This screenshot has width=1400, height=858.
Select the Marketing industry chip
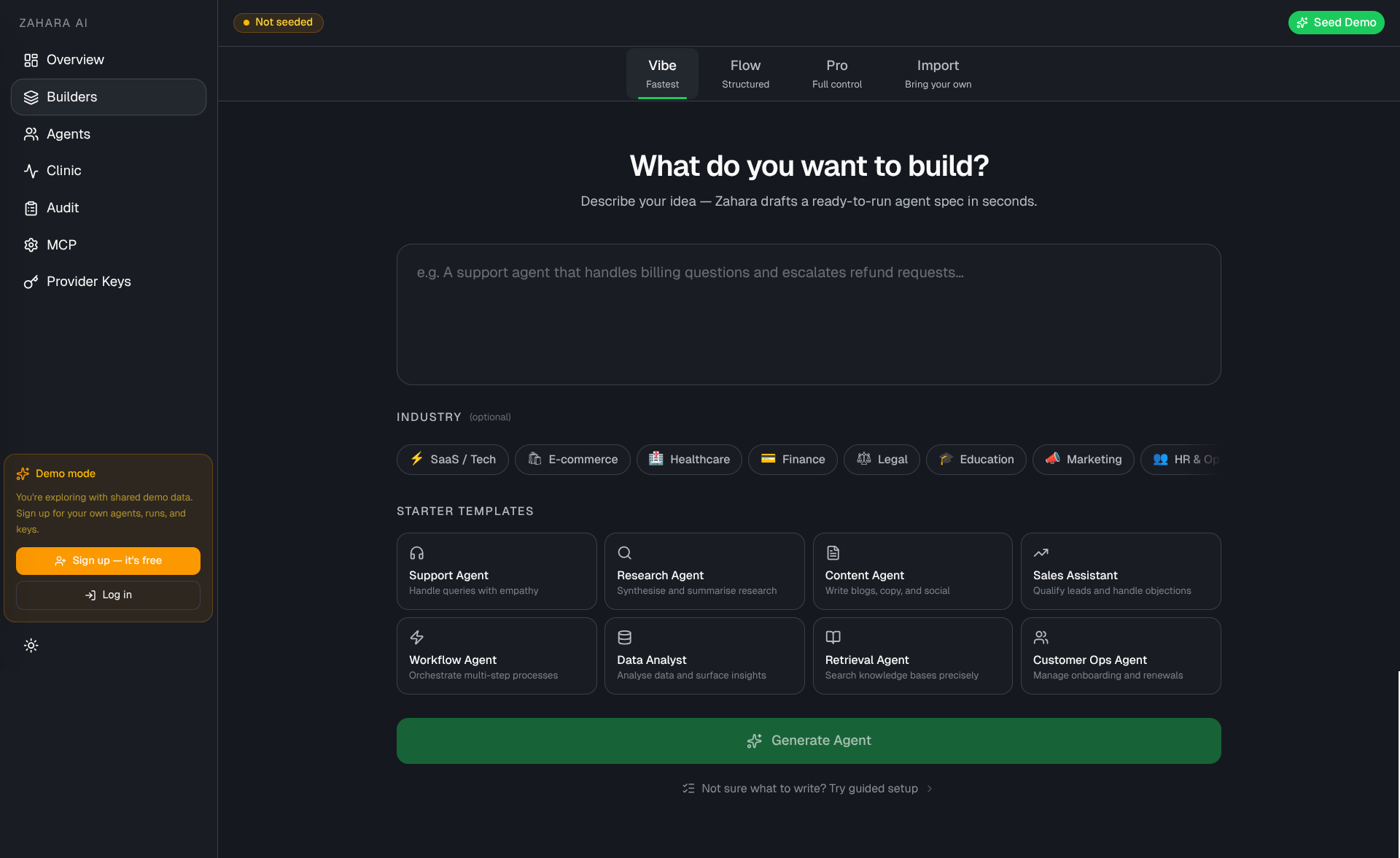[x=1083, y=460]
